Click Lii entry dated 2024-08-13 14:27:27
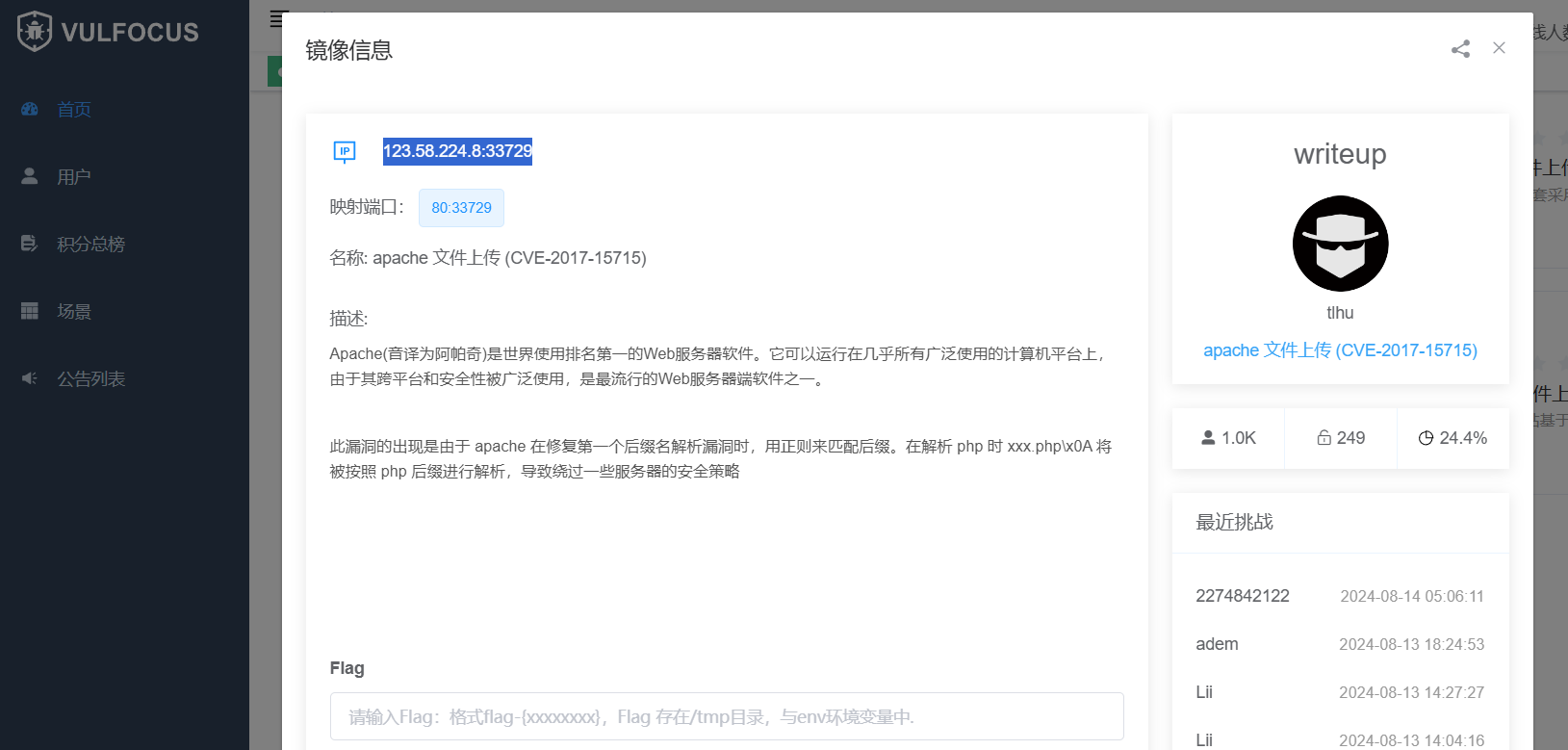Viewport: 1568px width, 750px height. click(1340, 692)
